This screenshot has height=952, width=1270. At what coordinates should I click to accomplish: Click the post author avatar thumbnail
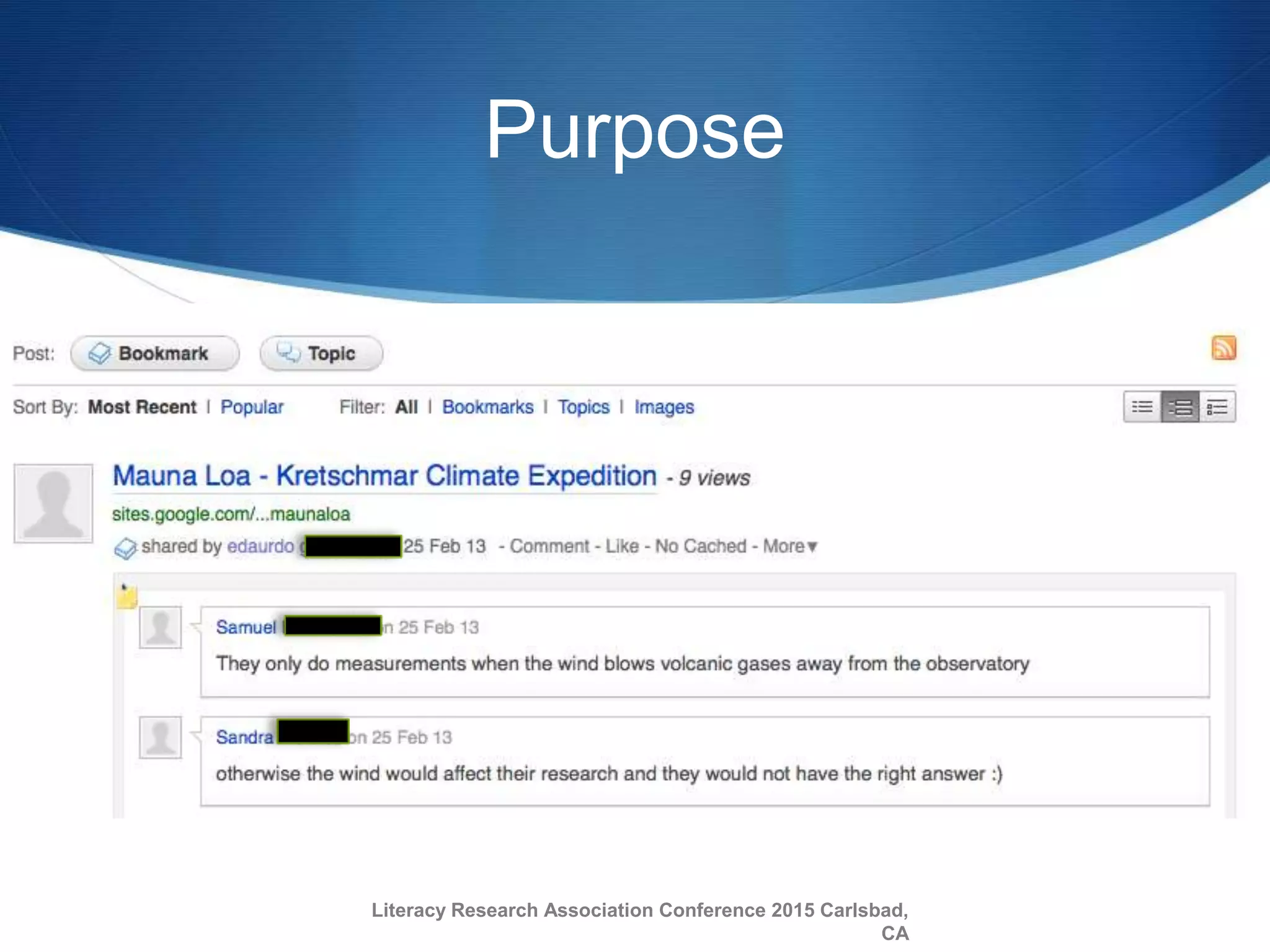pos(53,503)
